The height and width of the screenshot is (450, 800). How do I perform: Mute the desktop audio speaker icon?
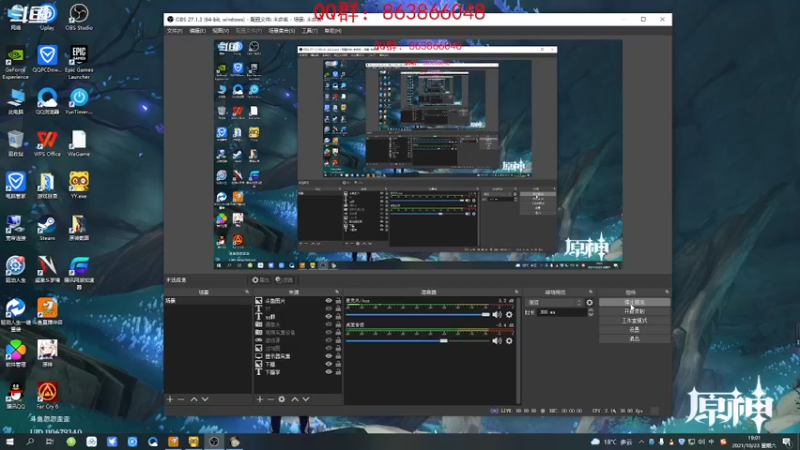coord(497,340)
